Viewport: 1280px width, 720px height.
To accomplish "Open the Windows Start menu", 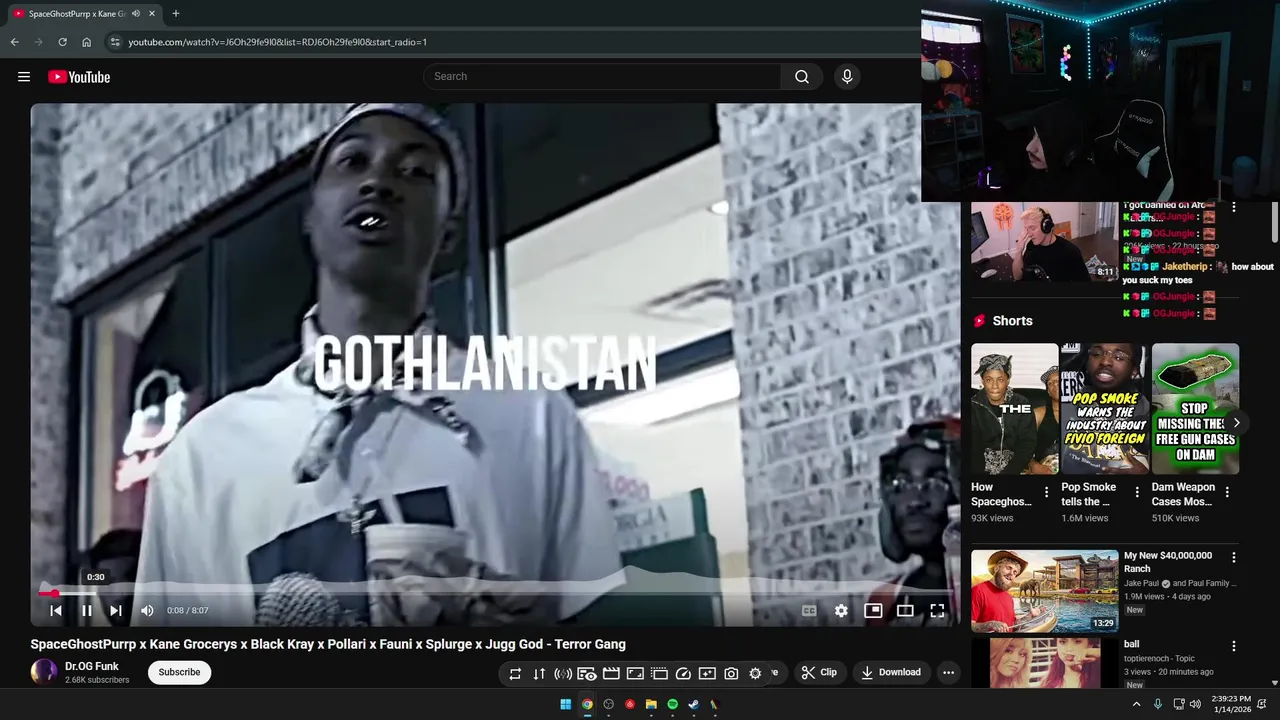I will click(x=565, y=704).
